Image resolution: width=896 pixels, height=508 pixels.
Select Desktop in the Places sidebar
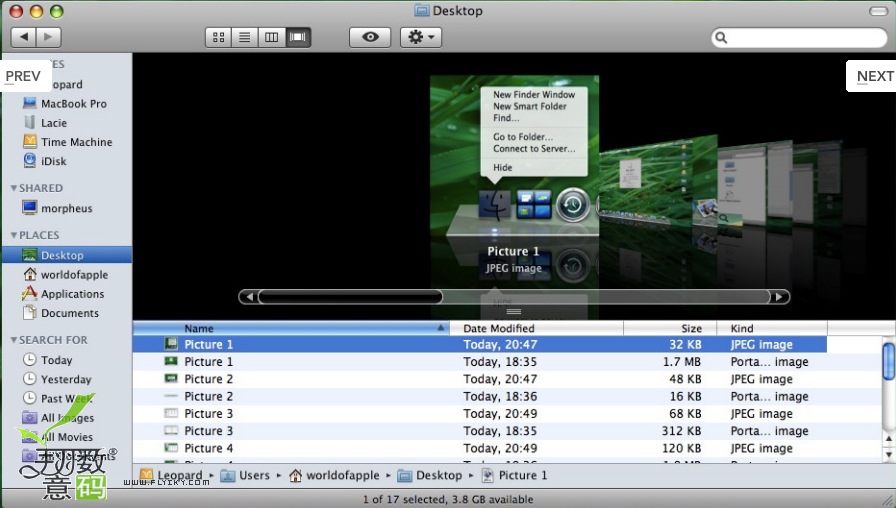point(67,255)
